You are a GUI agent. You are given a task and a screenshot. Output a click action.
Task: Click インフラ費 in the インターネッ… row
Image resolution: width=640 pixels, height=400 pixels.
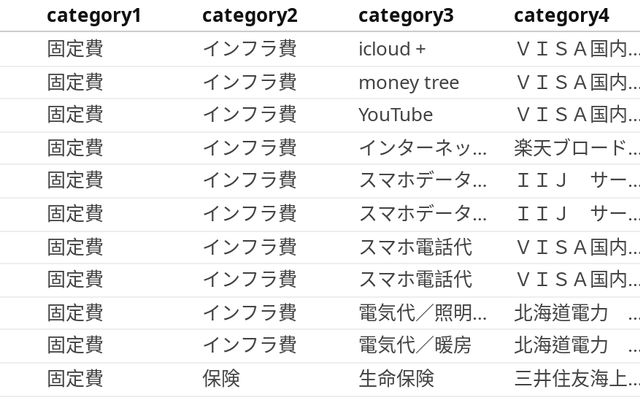pyautogui.click(x=249, y=148)
